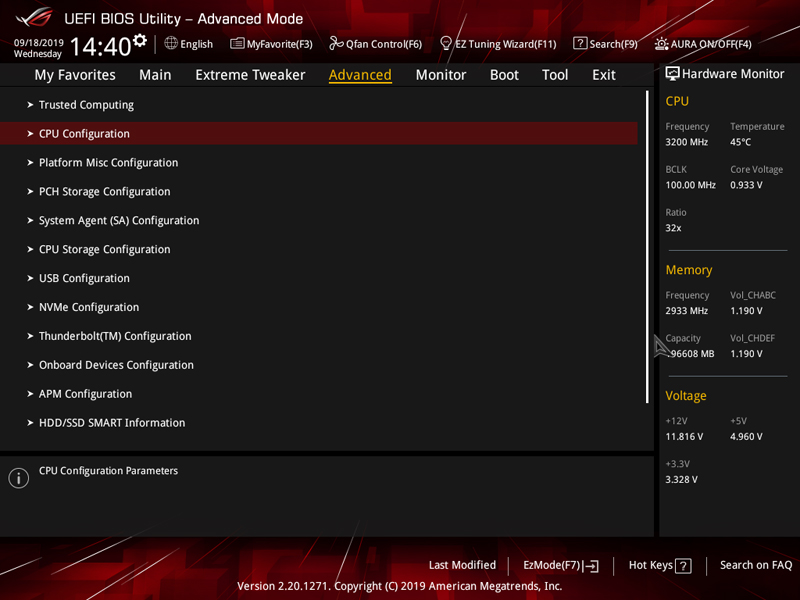Open Search on FAQ

pyautogui.click(x=756, y=565)
